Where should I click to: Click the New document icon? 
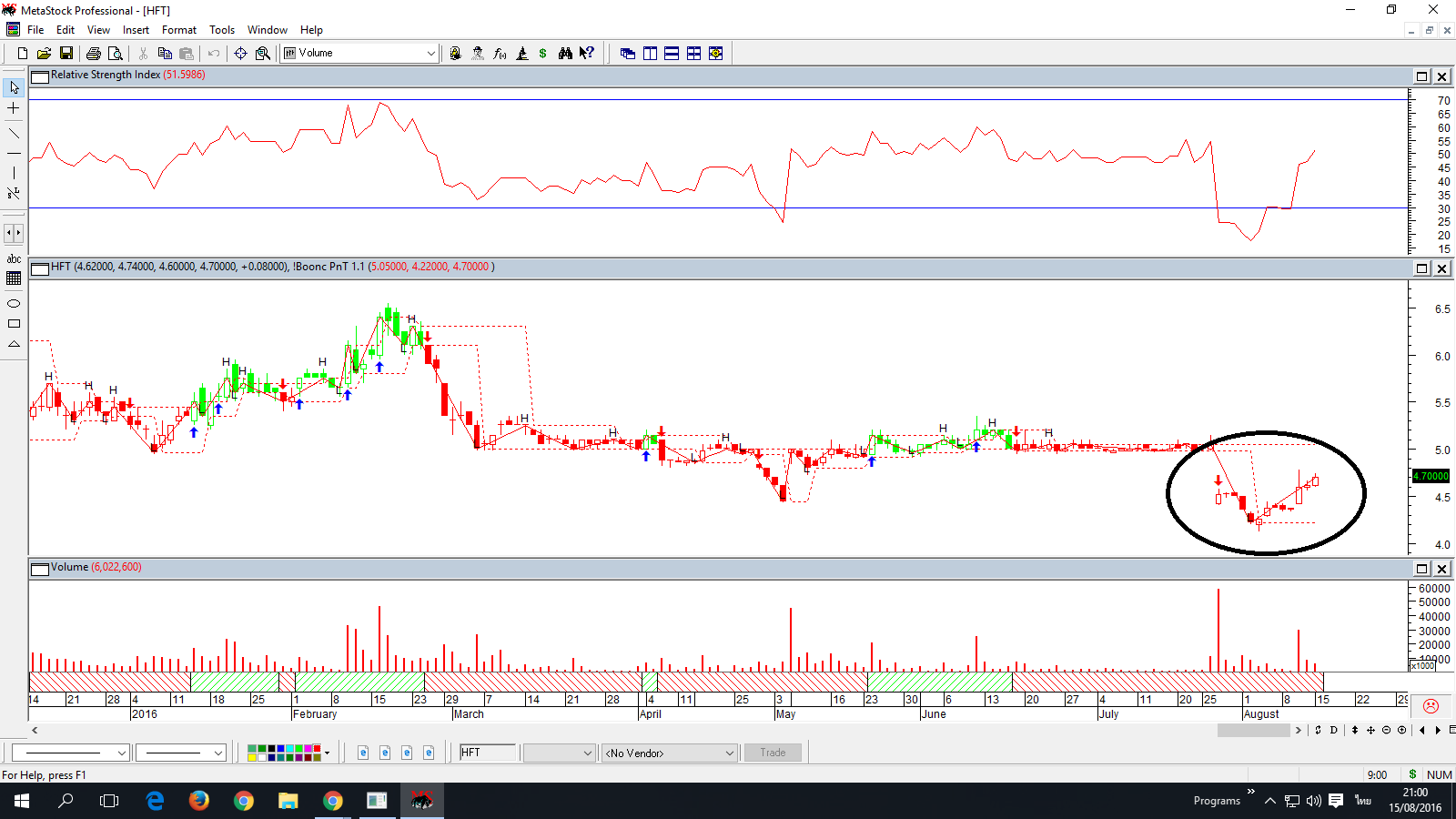coord(23,54)
